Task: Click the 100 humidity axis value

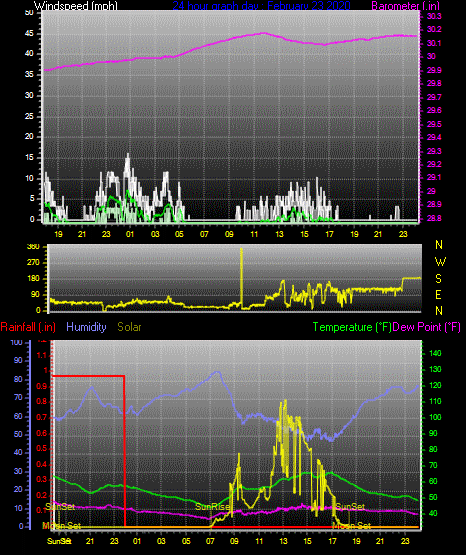Action: coord(17,343)
